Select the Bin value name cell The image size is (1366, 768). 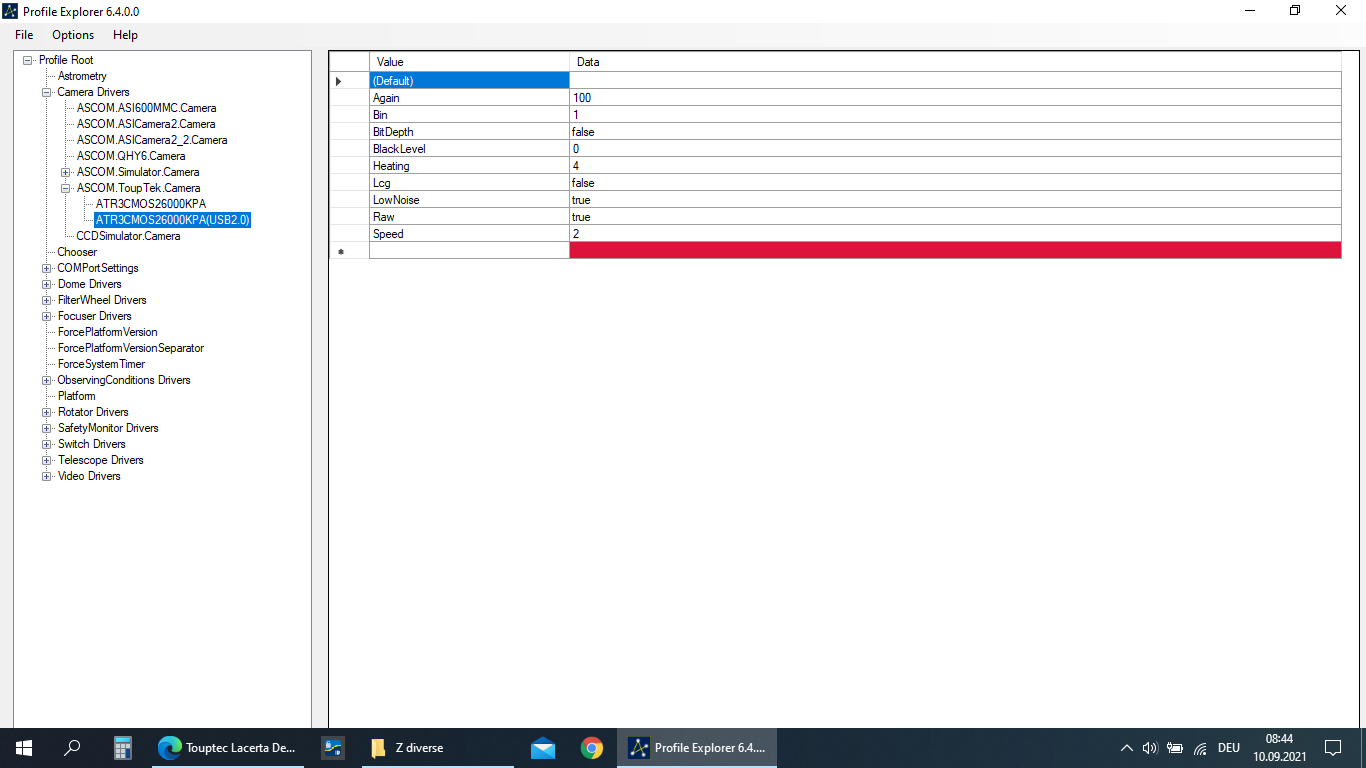pyautogui.click(x=469, y=115)
